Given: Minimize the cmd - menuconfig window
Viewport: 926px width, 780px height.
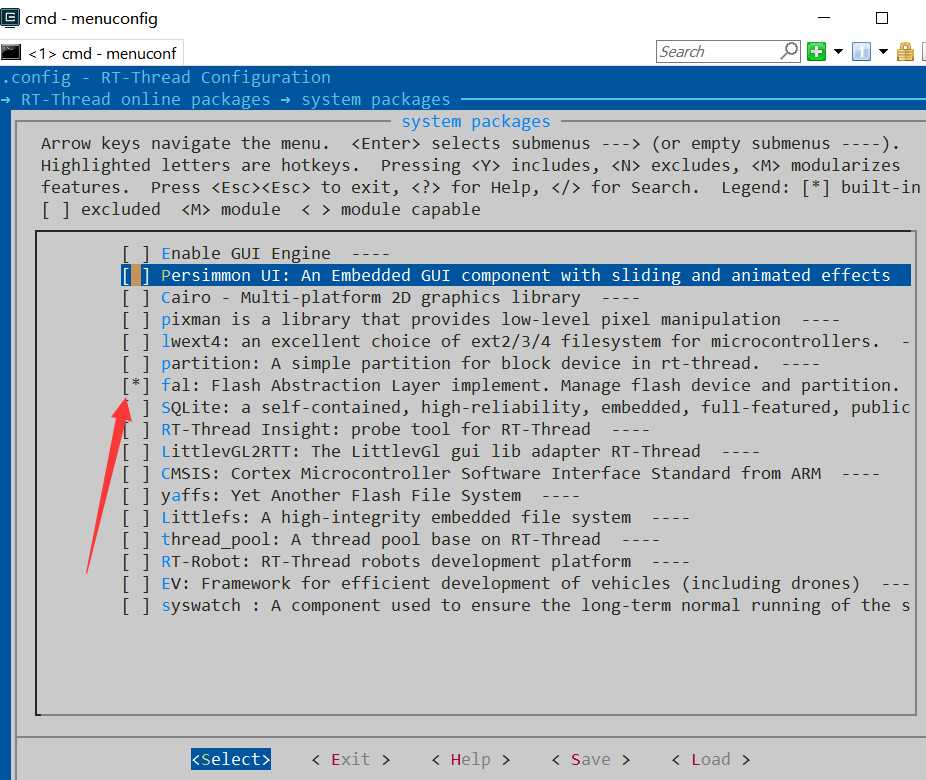Looking at the screenshot, I should tap(824, 18).
